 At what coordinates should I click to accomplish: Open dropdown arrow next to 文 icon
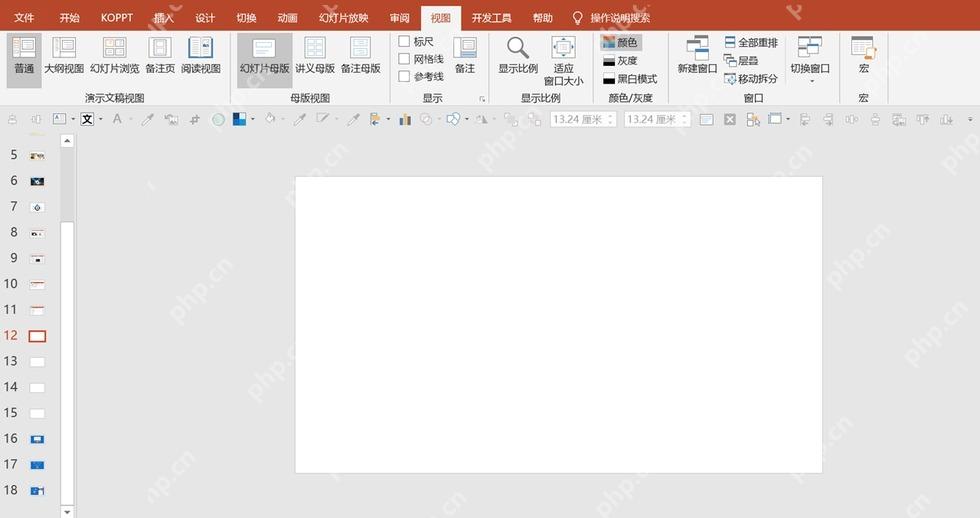point(100,119)
